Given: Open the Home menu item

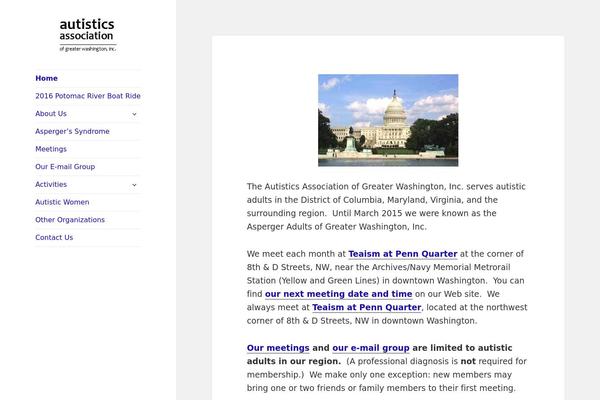Looking at the screenshot, I should point(46,78).
